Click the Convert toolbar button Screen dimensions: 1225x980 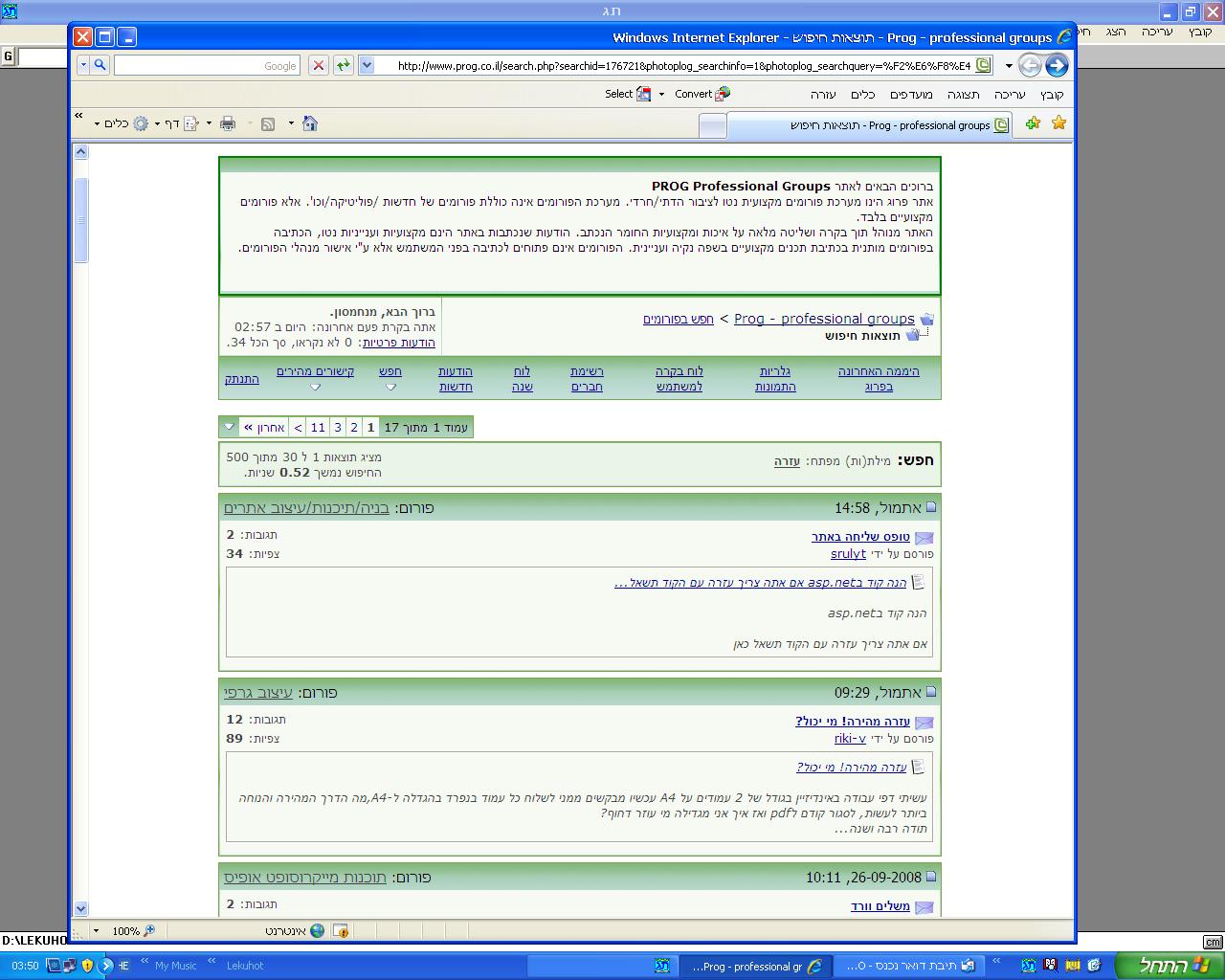click(702, 94)
